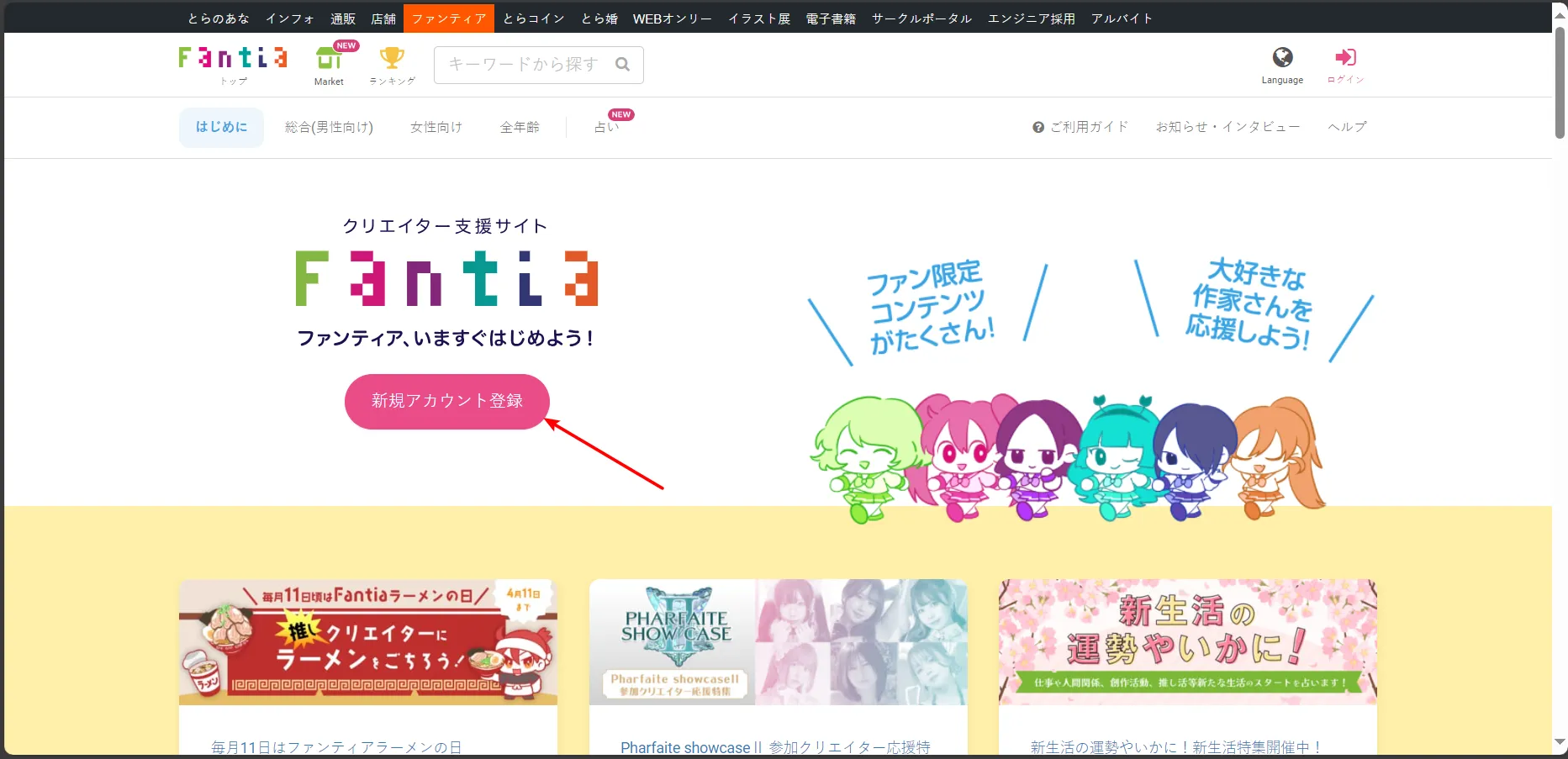The image size is (1568, 759).
Task: Open とらのあな top menu item
Action: tap(219, 18)
